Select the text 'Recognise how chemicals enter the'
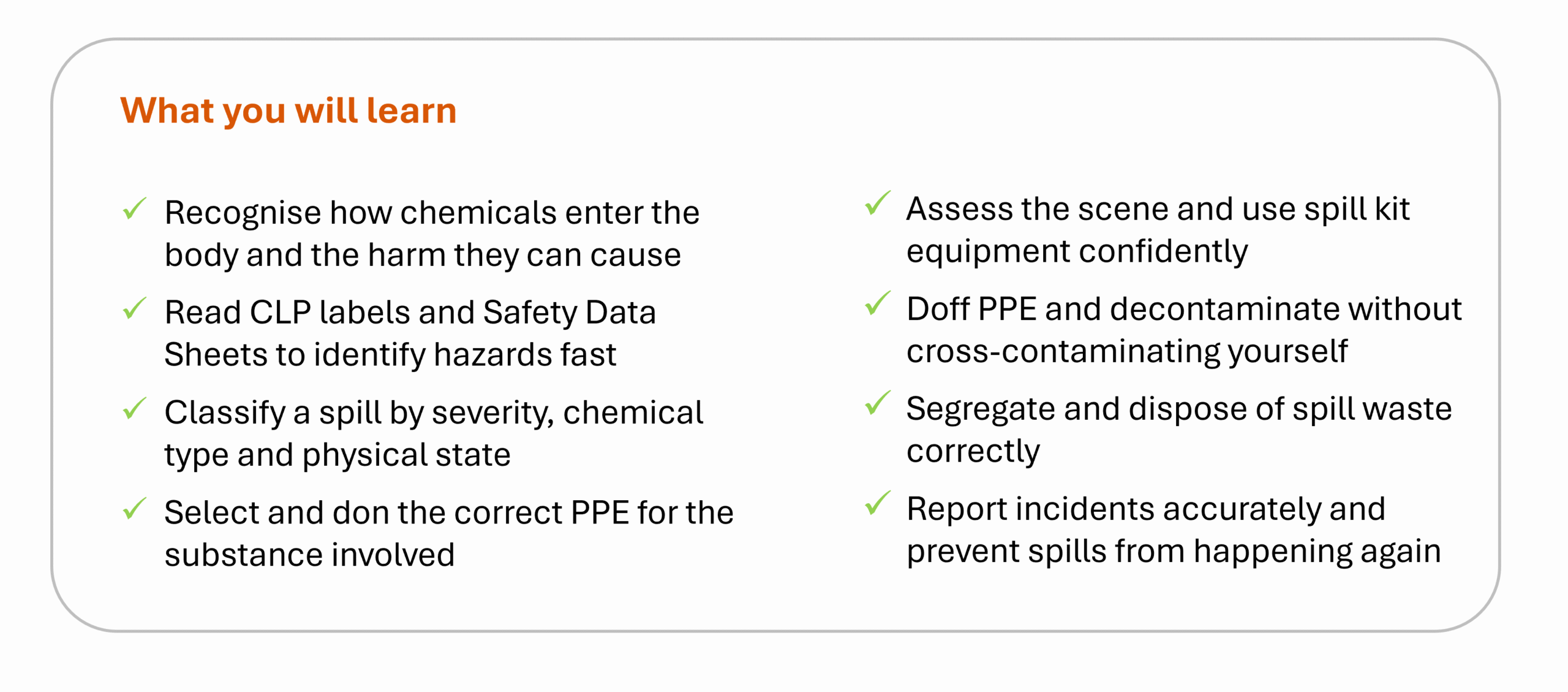Image resolution: width=1568 pixels, height=692 pixels. pyautogui.click(x=432, y=212)
